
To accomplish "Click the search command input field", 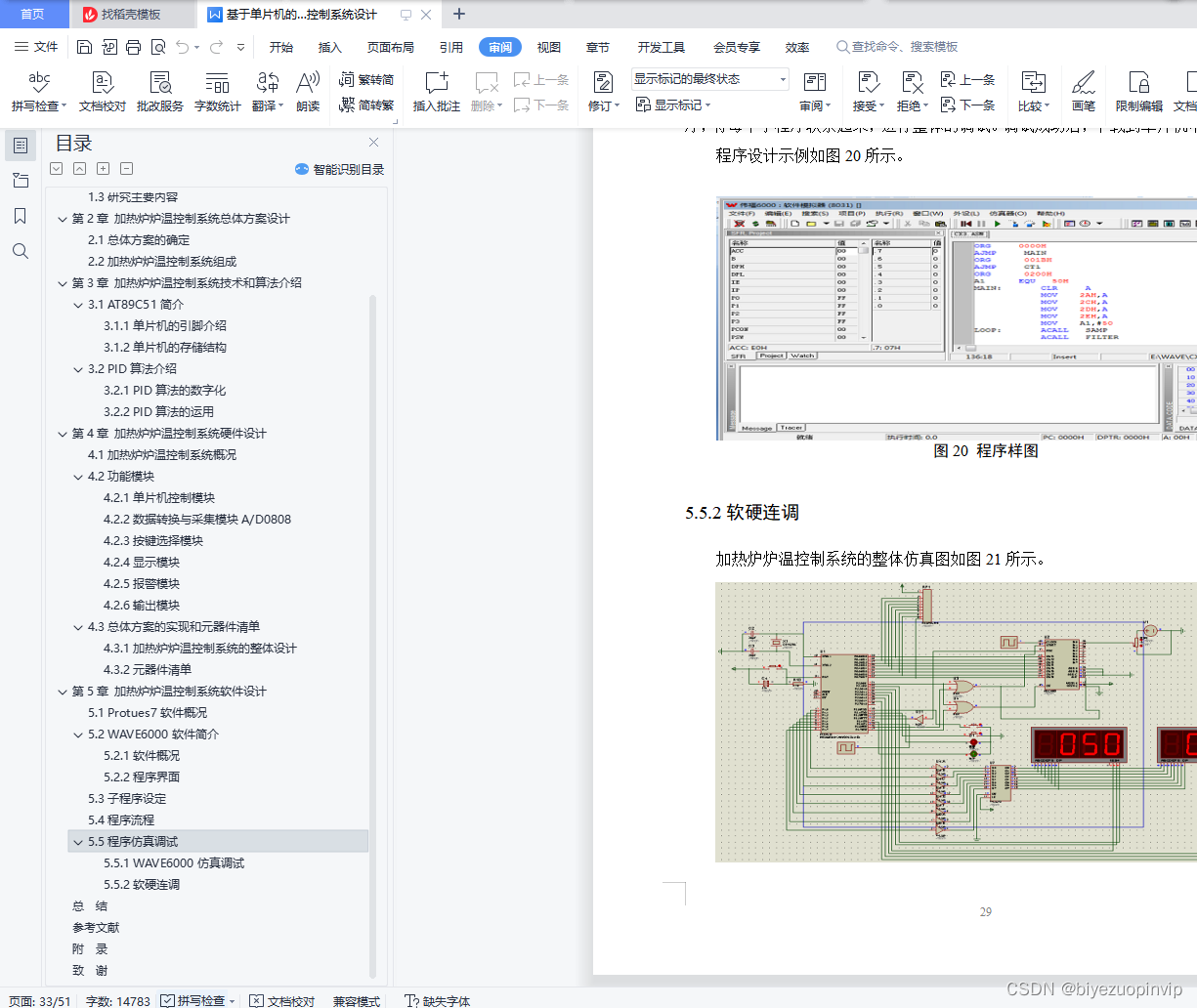I will (897, 47).
